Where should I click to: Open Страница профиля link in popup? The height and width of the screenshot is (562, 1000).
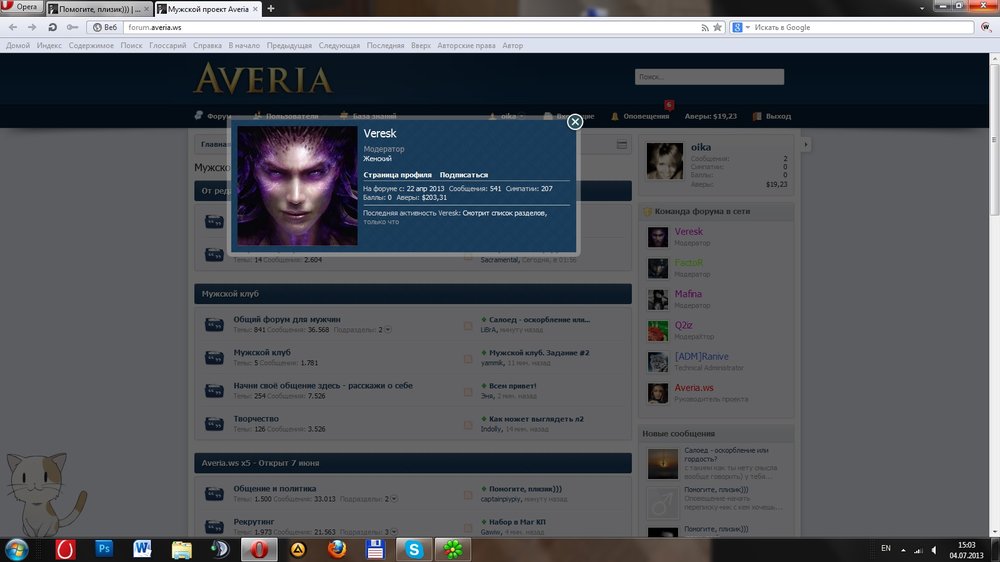[x=397, y=174]
